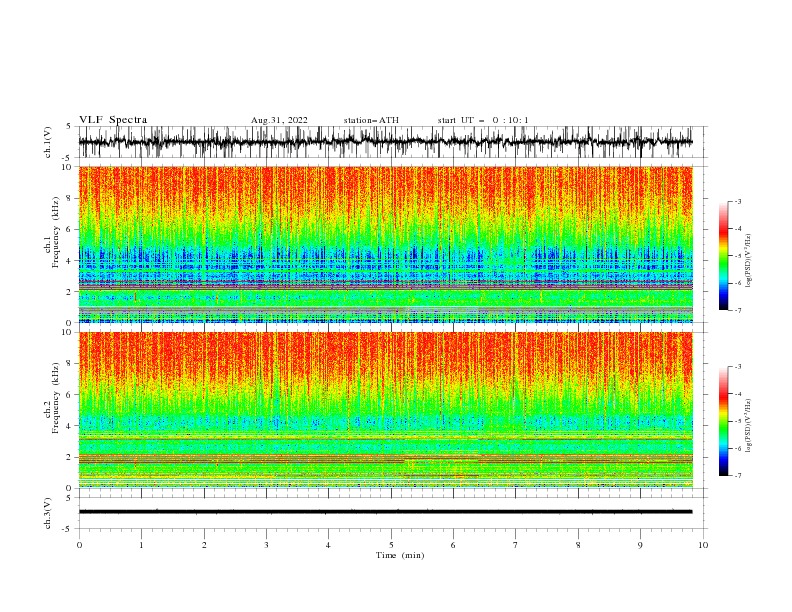The width and height of the screenshot is (792, 612).
Task: Click the "7" tick on the time axis
Action: [x=516, y=545]
